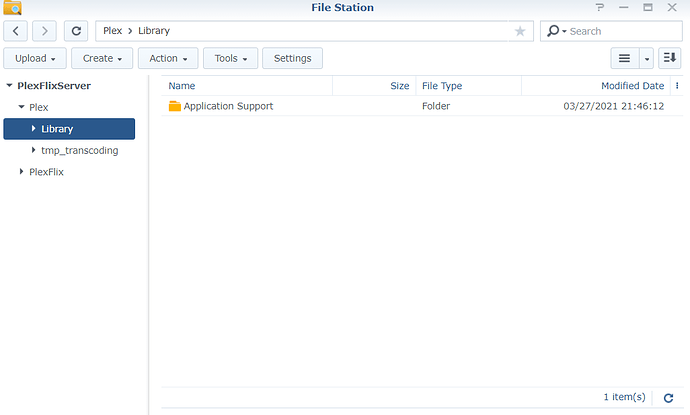Sort by Size column header

374,86
